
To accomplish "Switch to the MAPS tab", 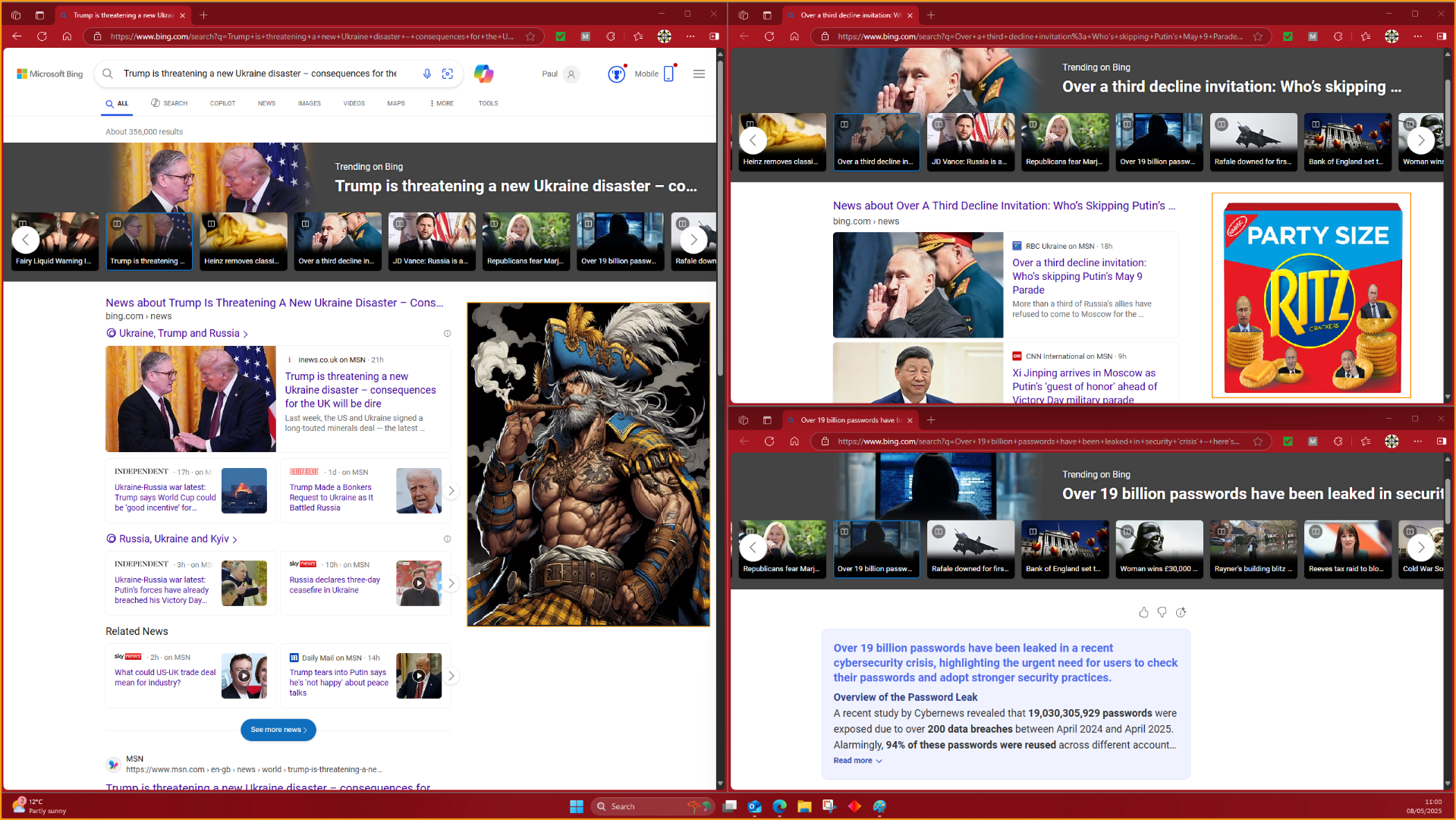I will (396, 103).
